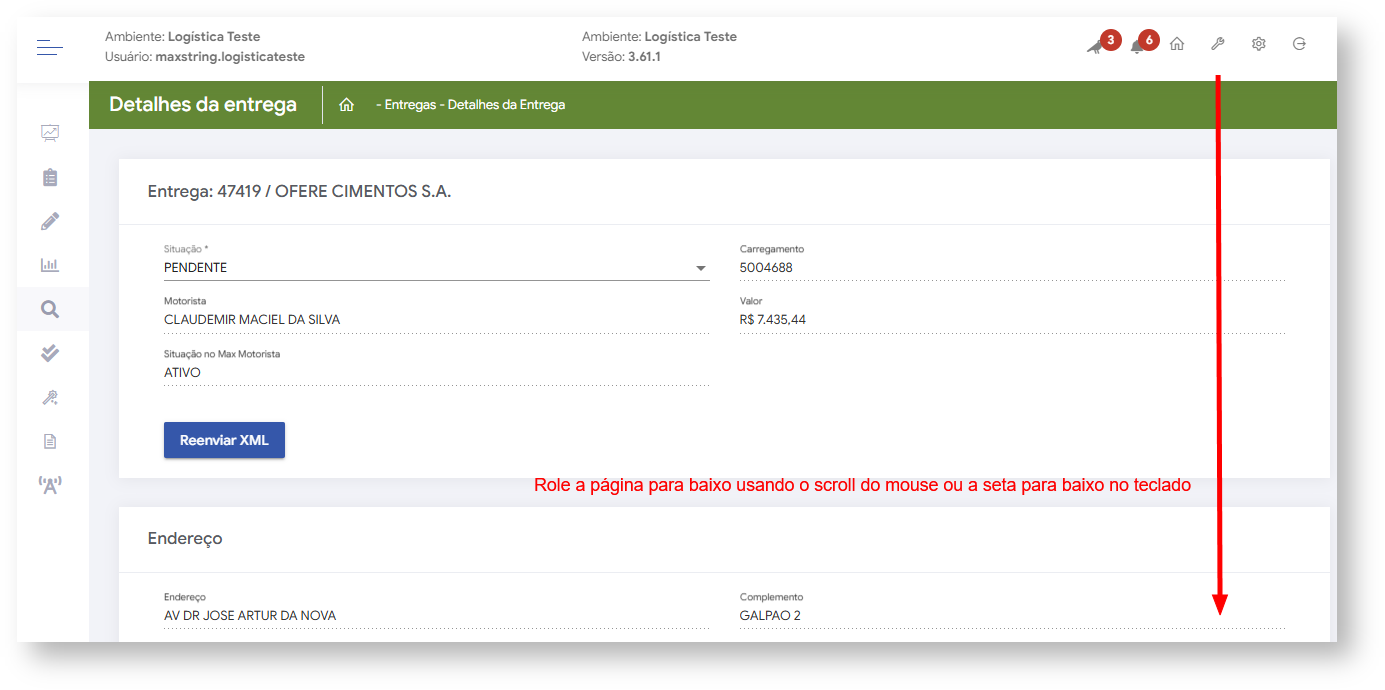Go to Entregas in breadcrumb

click(410, 105)
